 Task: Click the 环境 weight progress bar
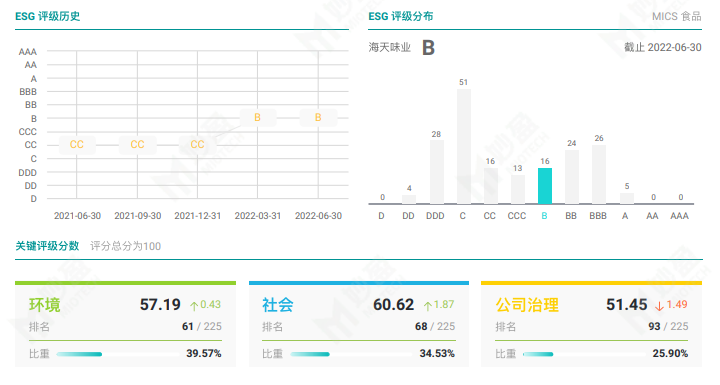coord(118,354)
